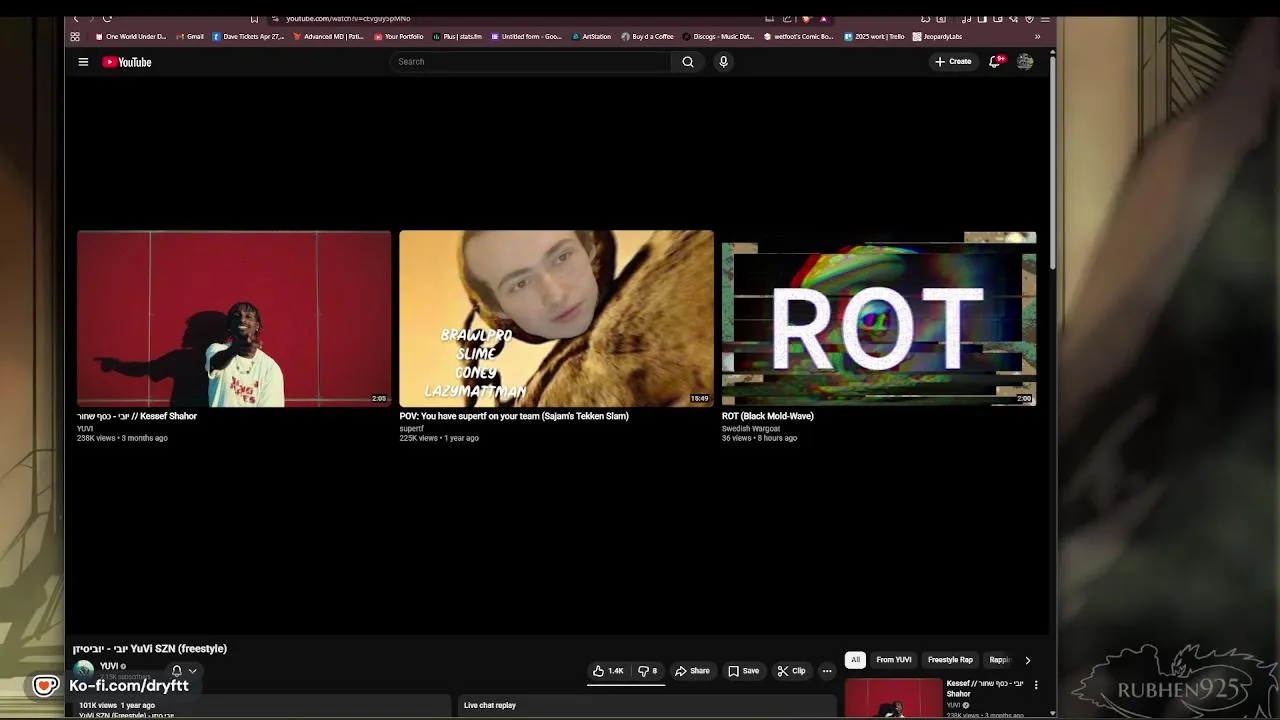Start voice search with microphone icon
The image size is (1280, 720).
723,62
